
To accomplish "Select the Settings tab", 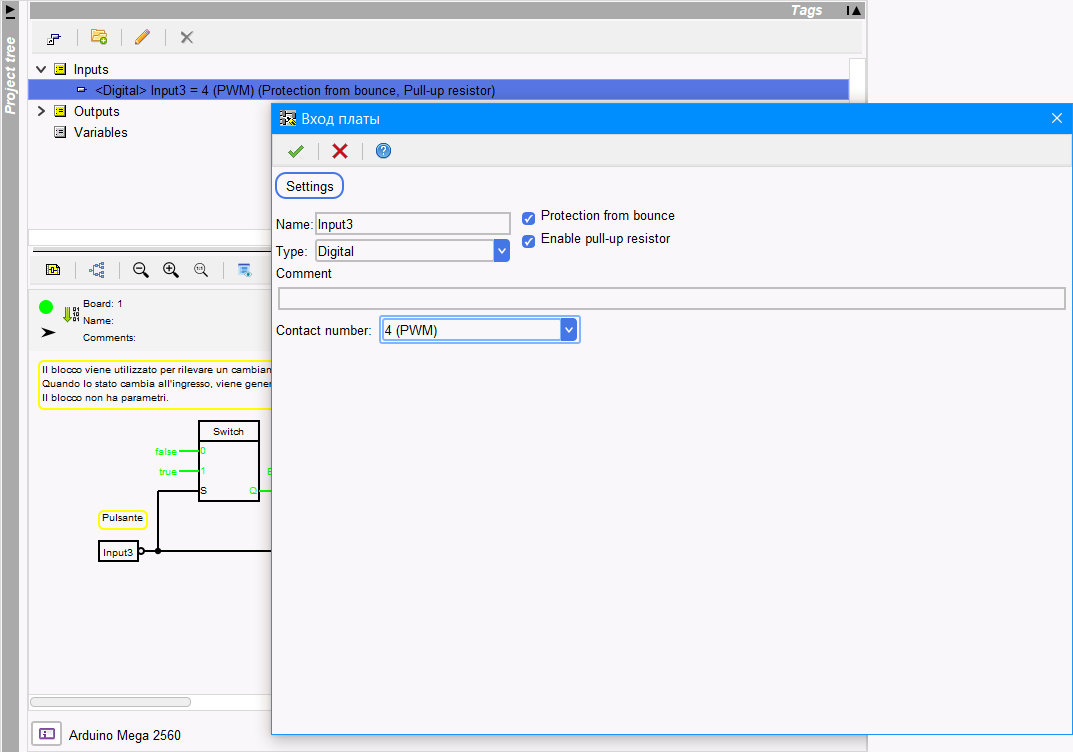I will click(309, 187).
